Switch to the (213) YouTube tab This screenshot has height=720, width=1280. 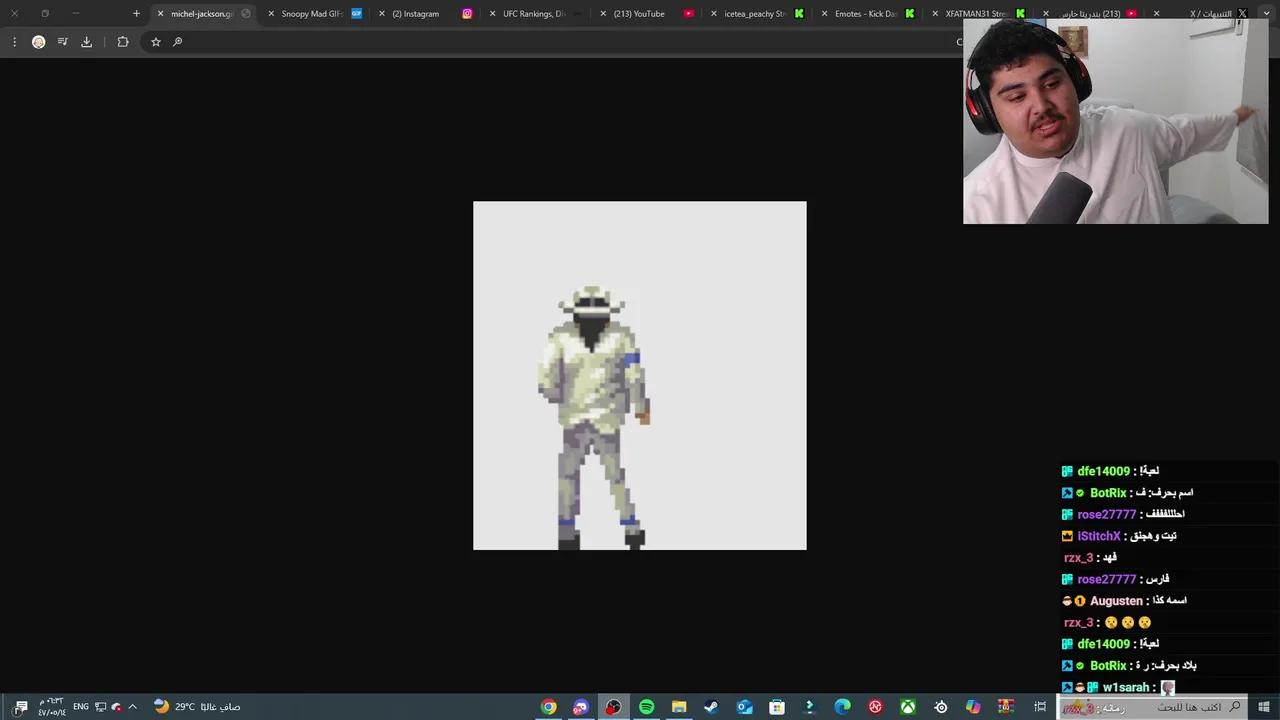pyautogui.click(x=645, y=14)
